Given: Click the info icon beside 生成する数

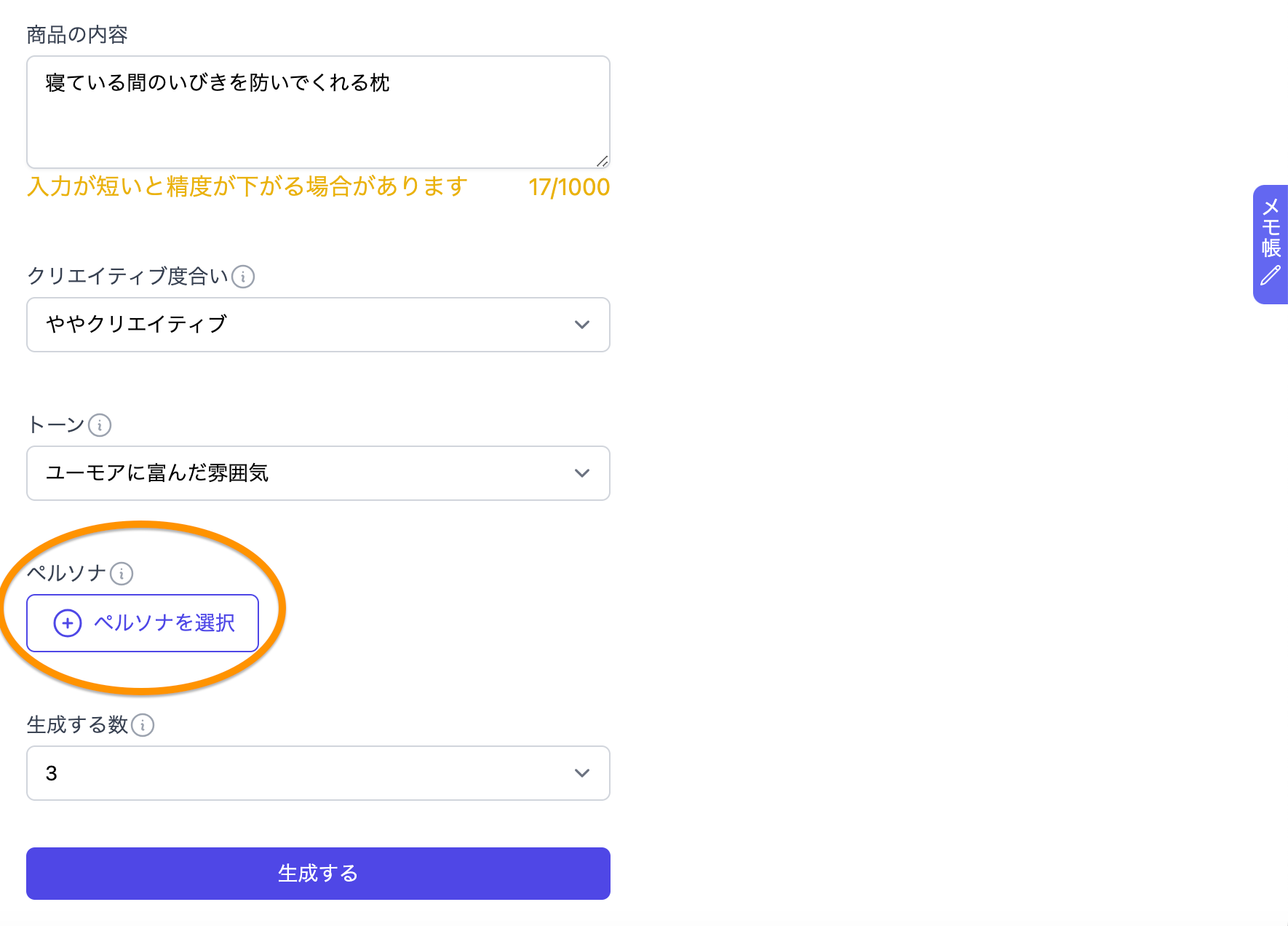Looking at the screenshot, I should click(x=143, y=725).
